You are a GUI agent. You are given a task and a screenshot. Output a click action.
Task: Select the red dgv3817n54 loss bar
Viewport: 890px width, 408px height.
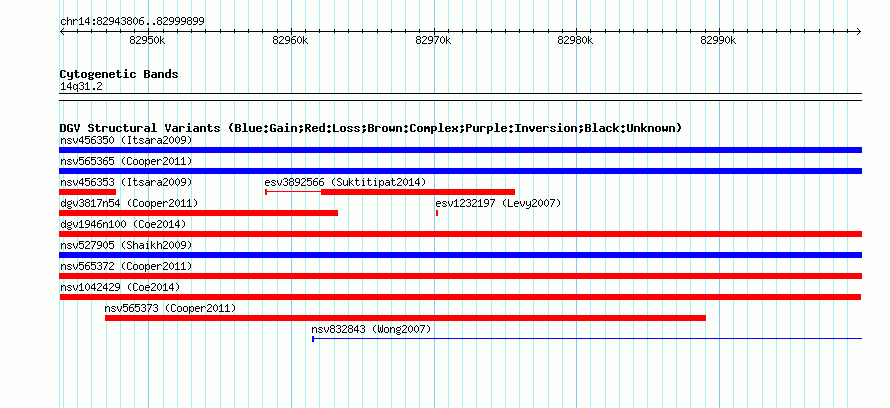click(199, 213)
